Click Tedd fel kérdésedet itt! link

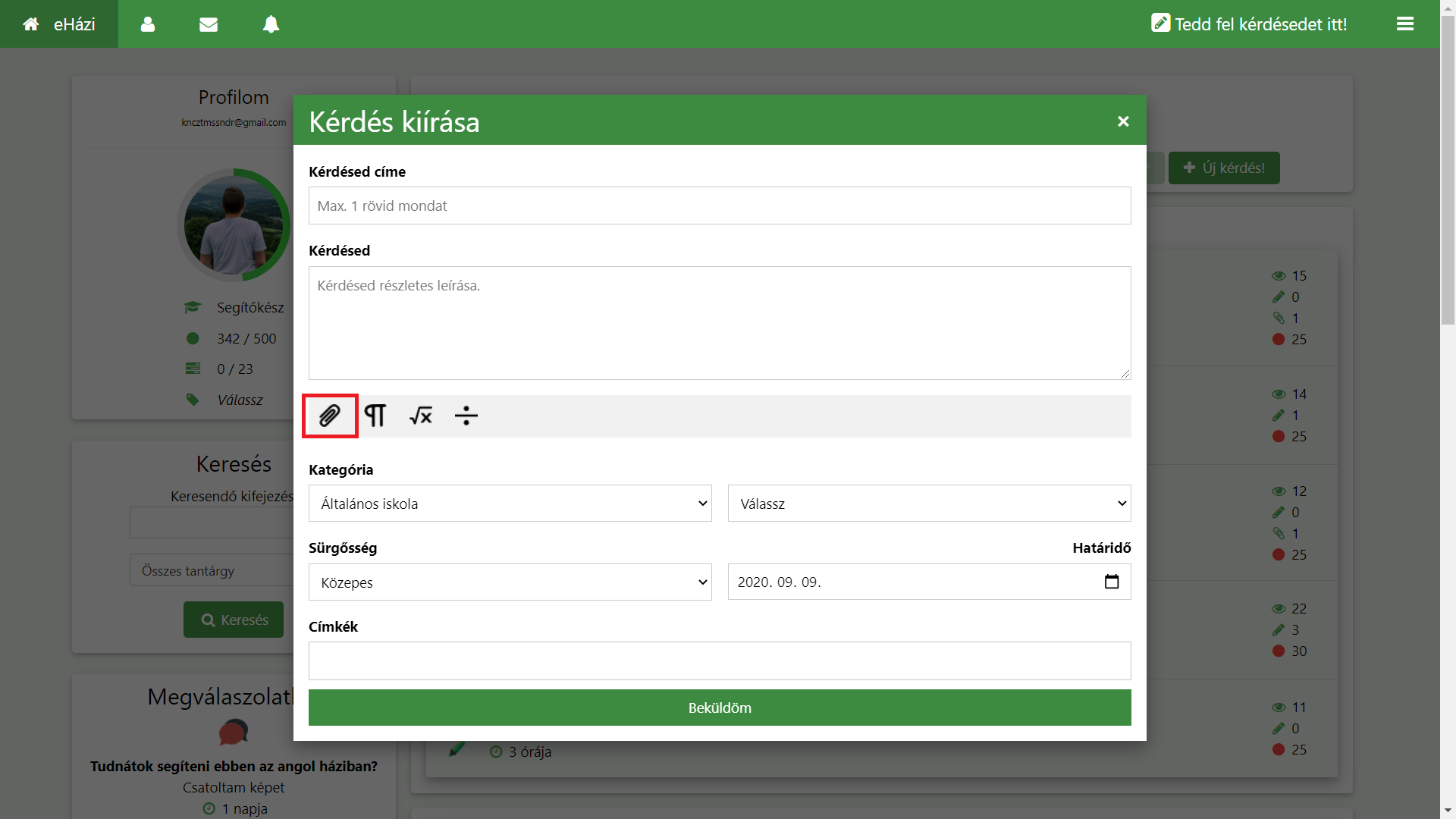[1249, 24]
